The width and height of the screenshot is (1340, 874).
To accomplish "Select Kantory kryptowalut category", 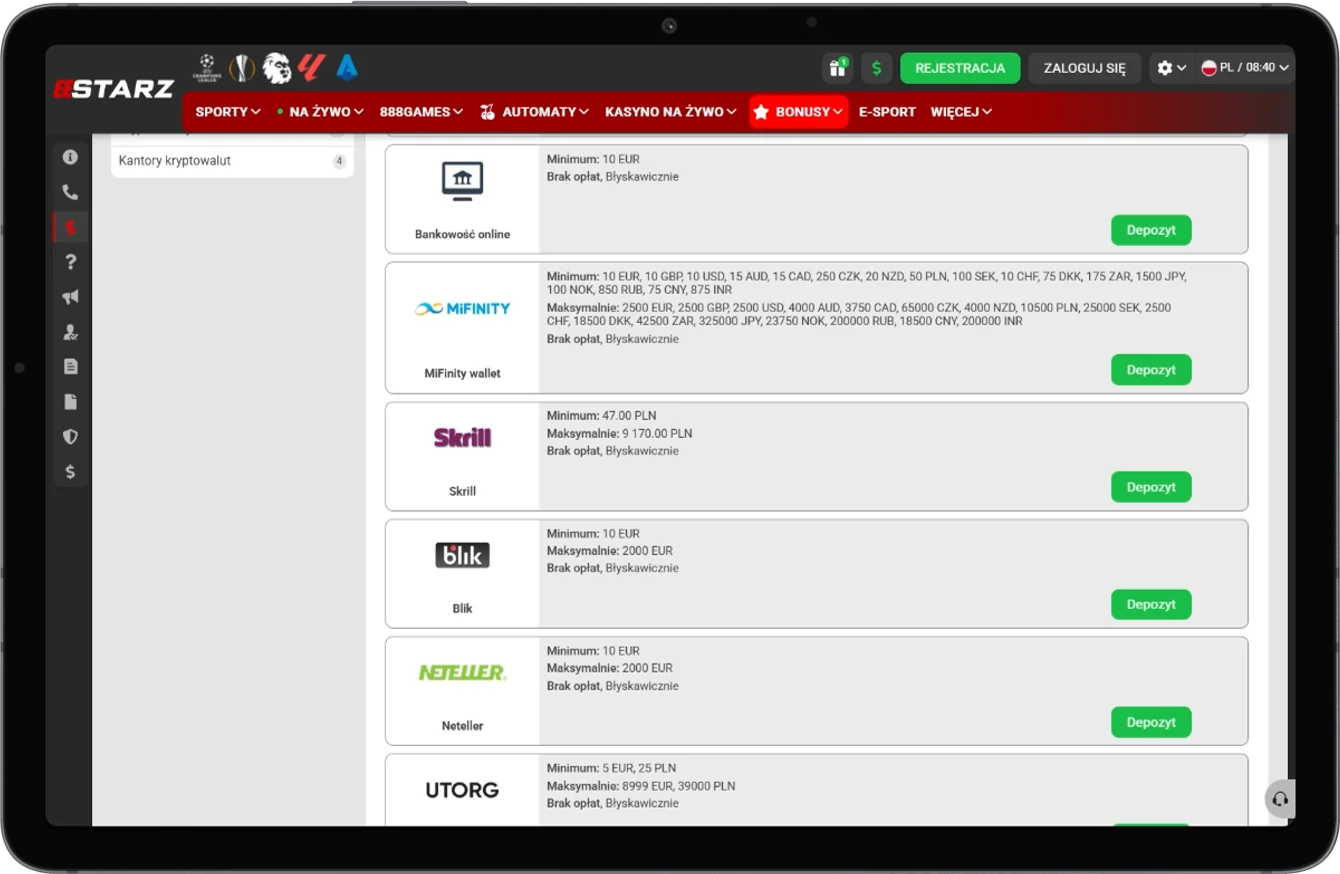I will (232, 161).
